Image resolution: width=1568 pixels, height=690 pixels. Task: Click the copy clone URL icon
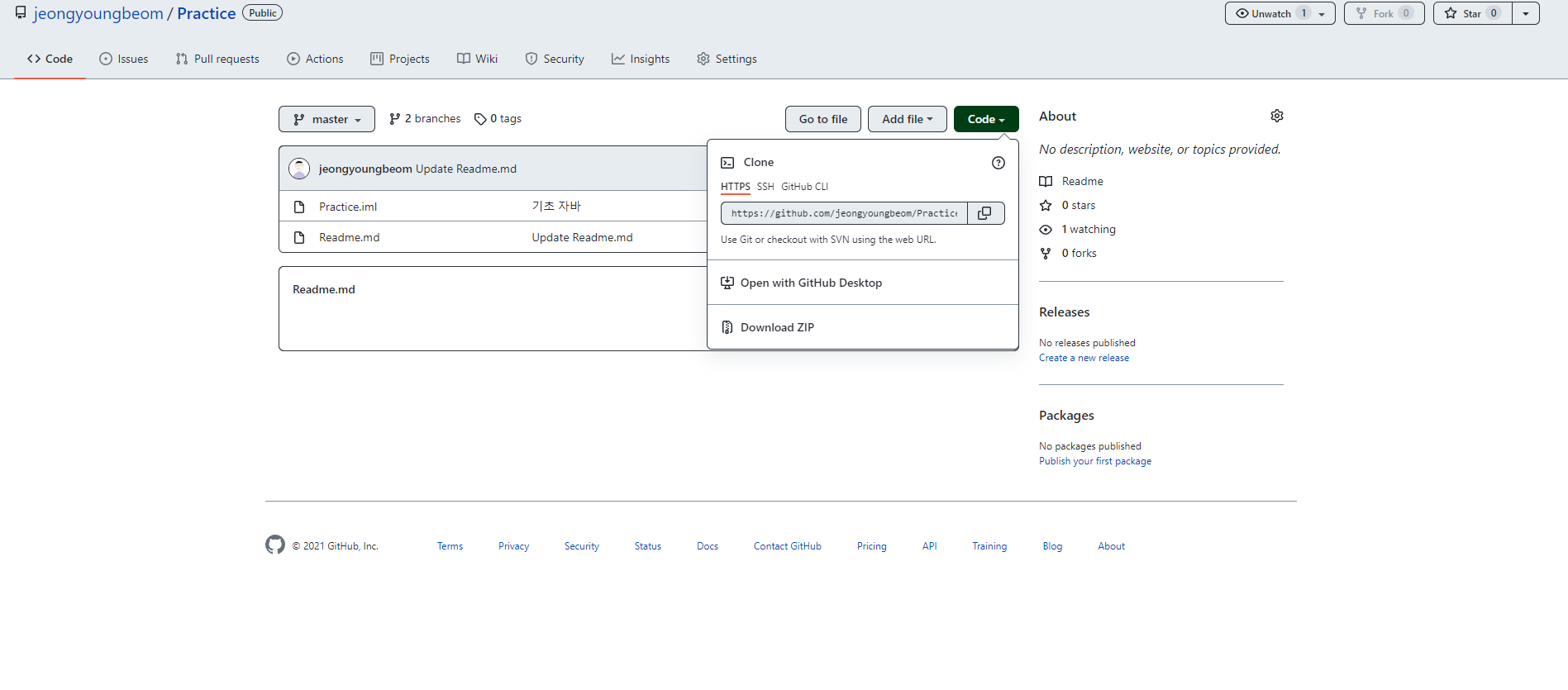(x=985, y=213)
